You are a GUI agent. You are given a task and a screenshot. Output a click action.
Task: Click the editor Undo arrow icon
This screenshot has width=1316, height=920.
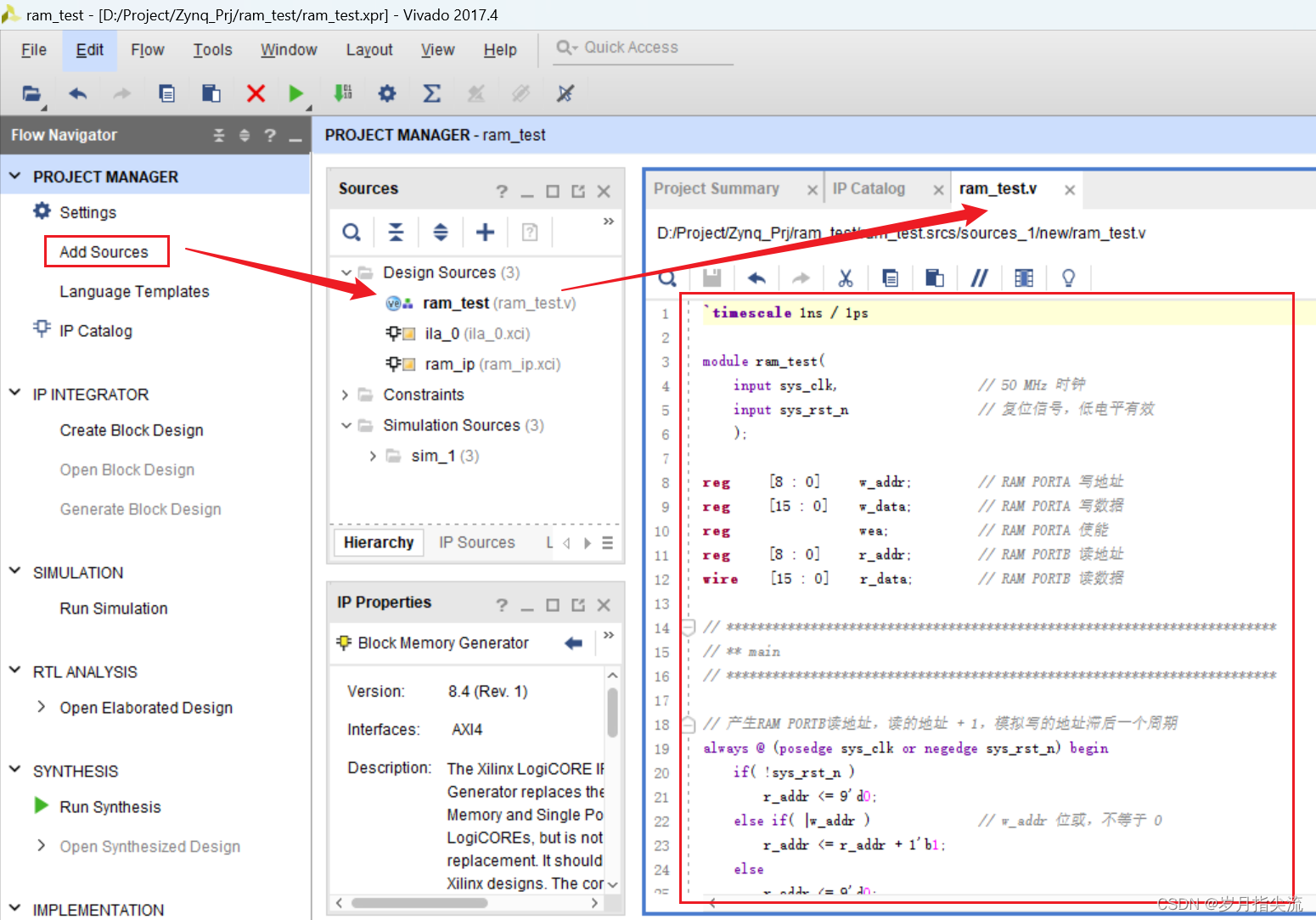tap(756, 278)
